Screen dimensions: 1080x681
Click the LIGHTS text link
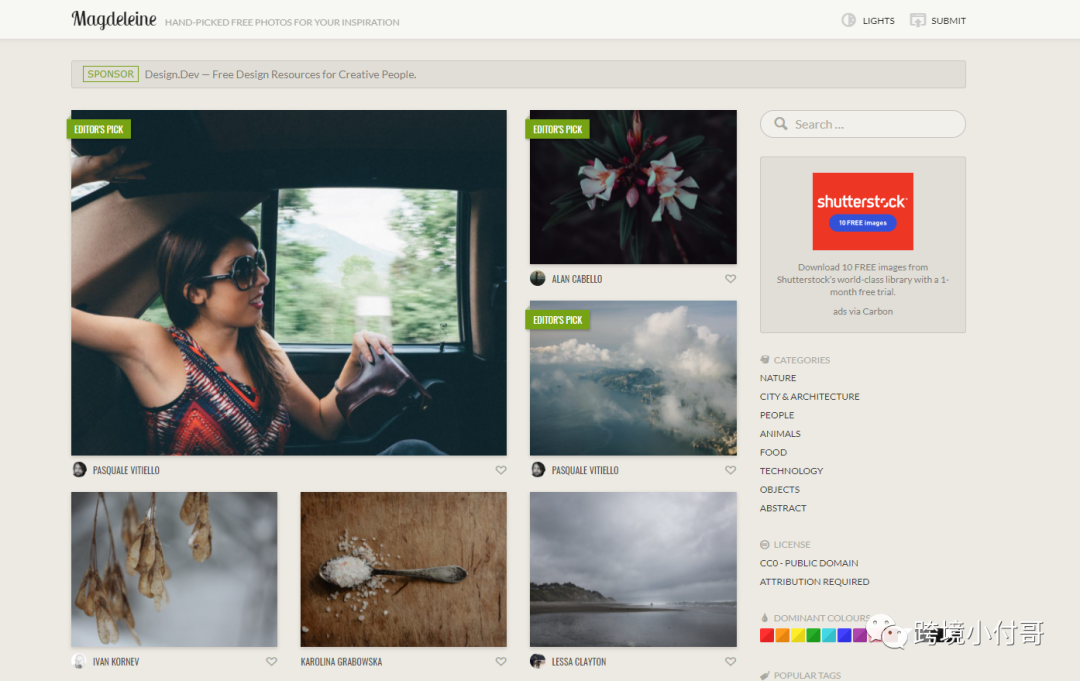click(878, 21)
